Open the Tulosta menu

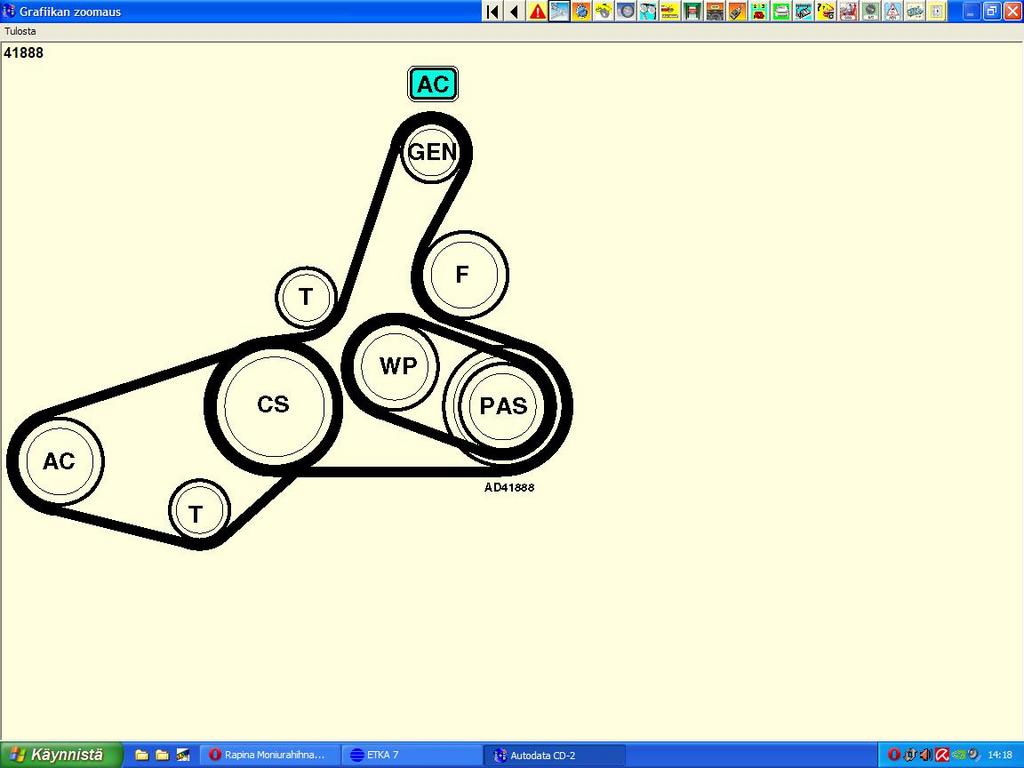click(x=20, y=31)
